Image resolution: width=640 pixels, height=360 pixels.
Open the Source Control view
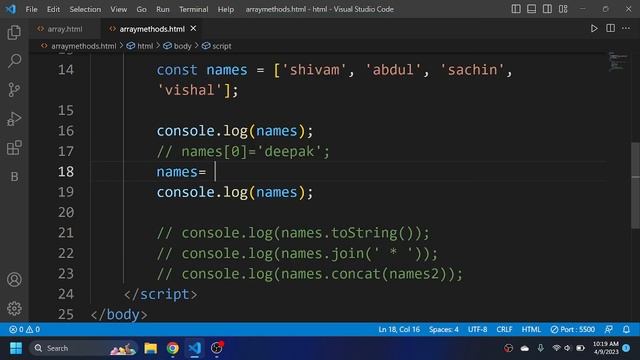click(x=14, y=90)
